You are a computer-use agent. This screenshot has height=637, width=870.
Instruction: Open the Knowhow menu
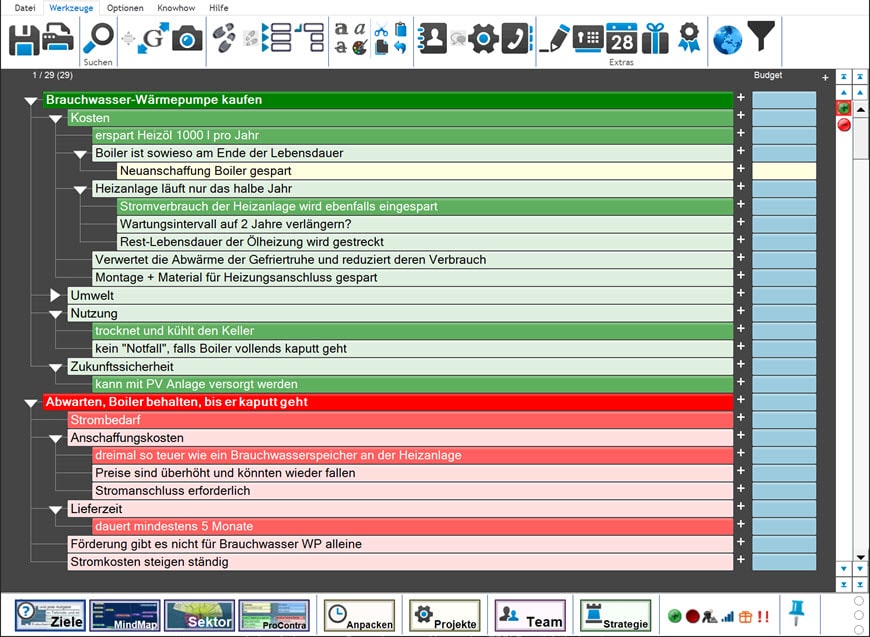click(176, 8)
